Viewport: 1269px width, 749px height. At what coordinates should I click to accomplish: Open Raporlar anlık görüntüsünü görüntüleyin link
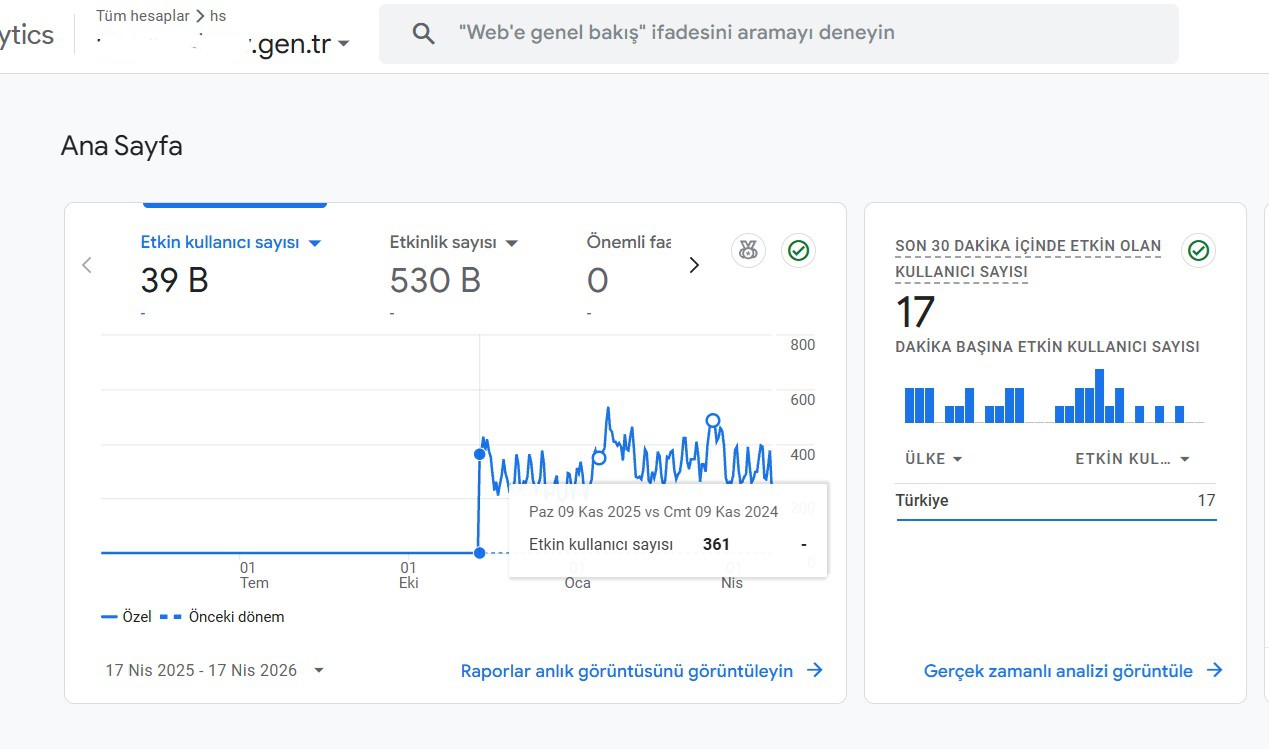click(x=627, y=671)
